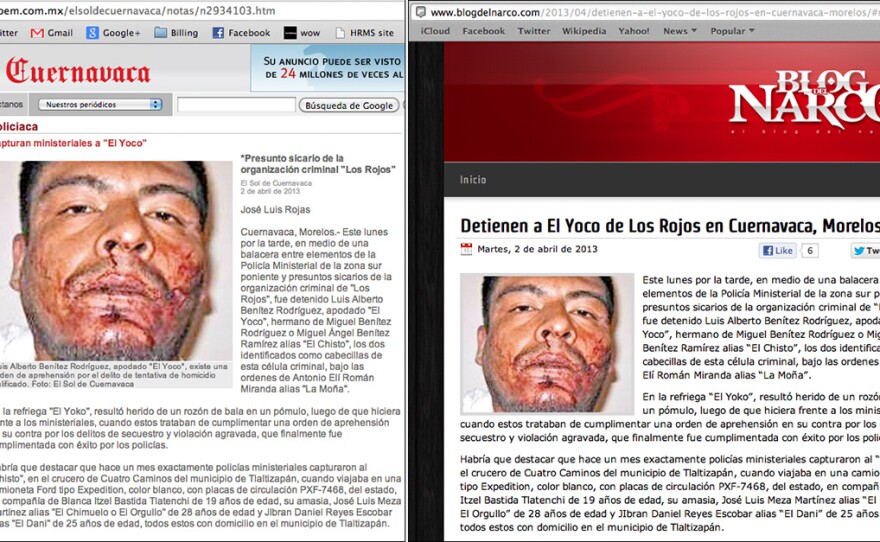
Task: Click the Facebook bookmark in left browser
Action: pos(241,33)
